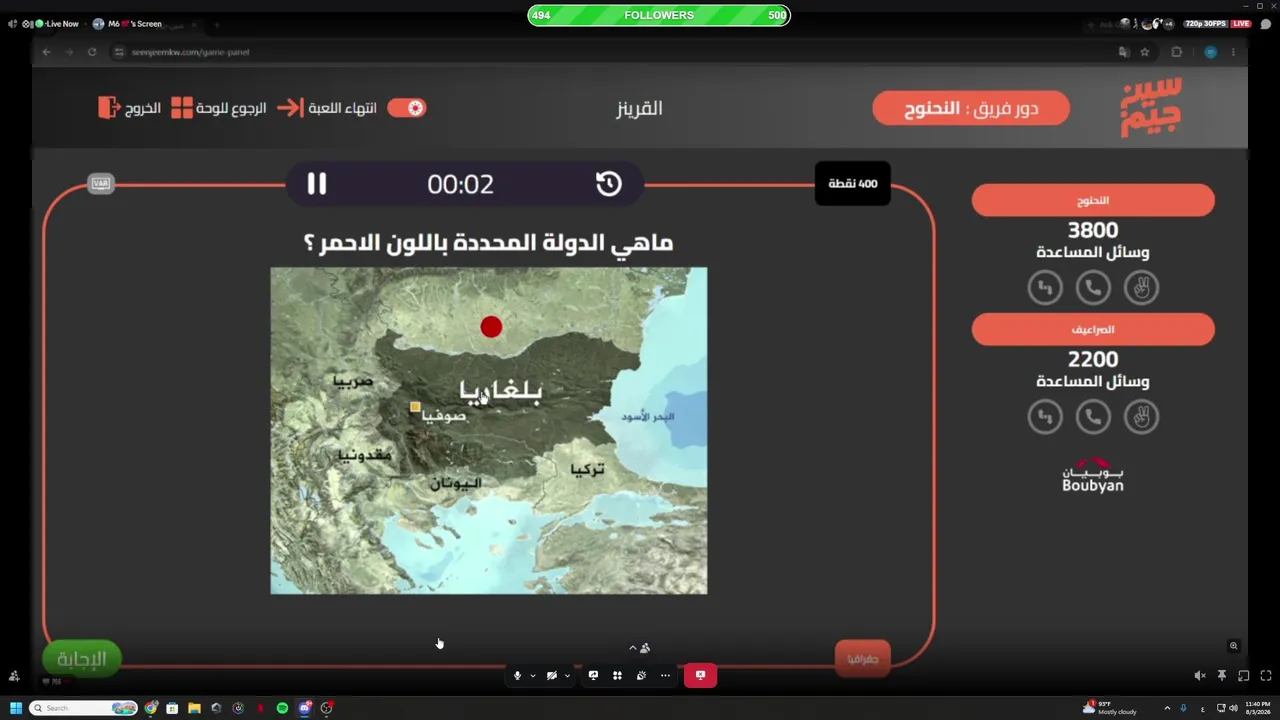Click the الصراعيف team name pill
The height and width of the screenshot is (720, 1280).
click(x=1093, y=329)
